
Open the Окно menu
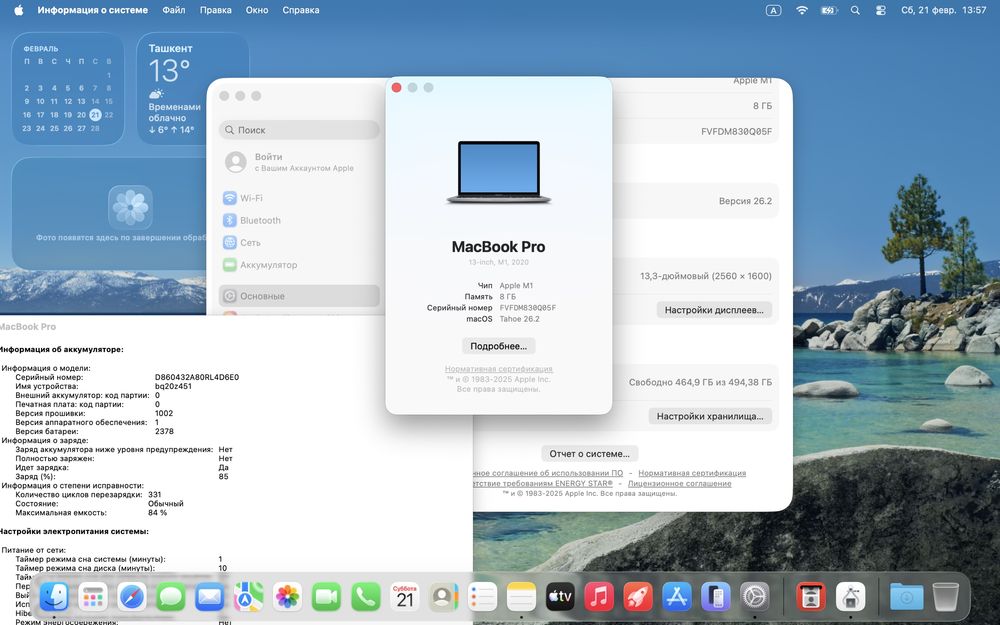pos(257,10)
